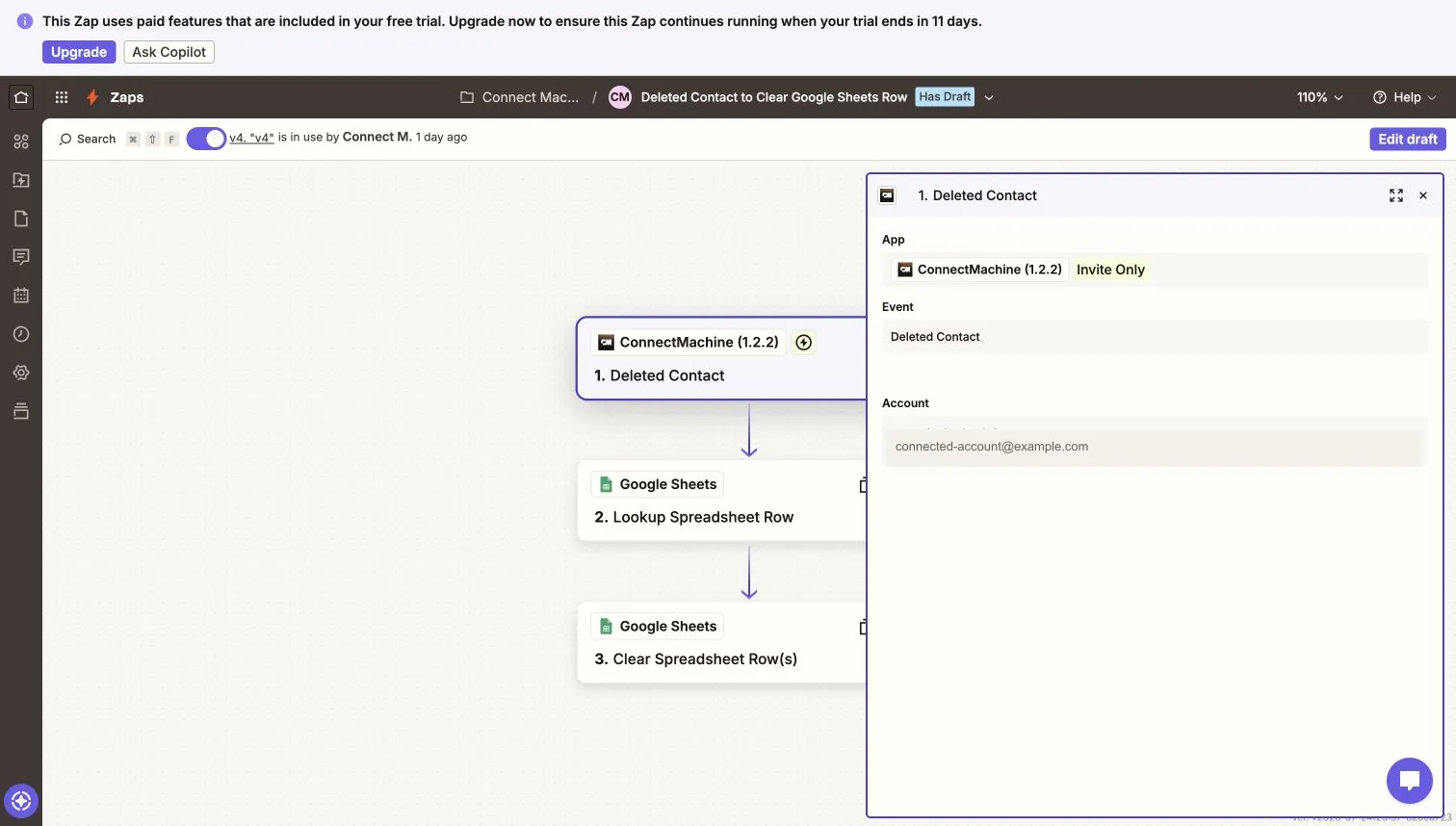Click the info icon in trial banner

point(25,21)
